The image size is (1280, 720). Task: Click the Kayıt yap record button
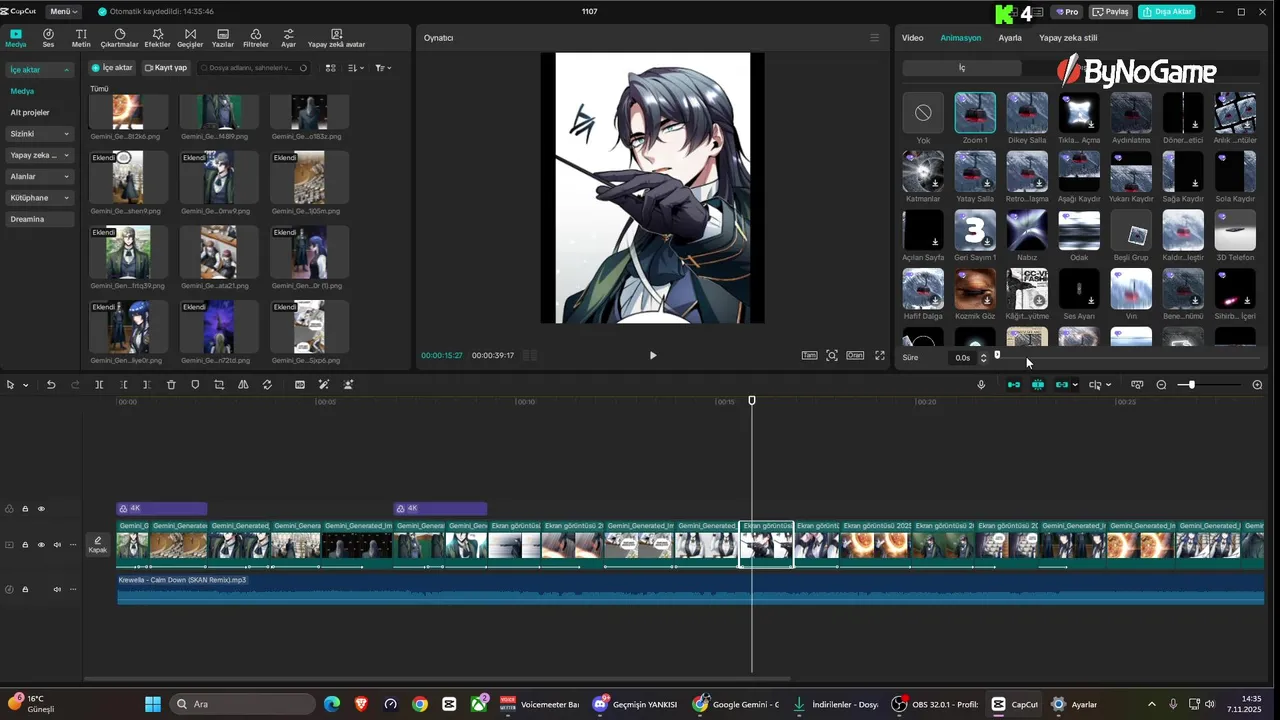click(x=165, y=68)
